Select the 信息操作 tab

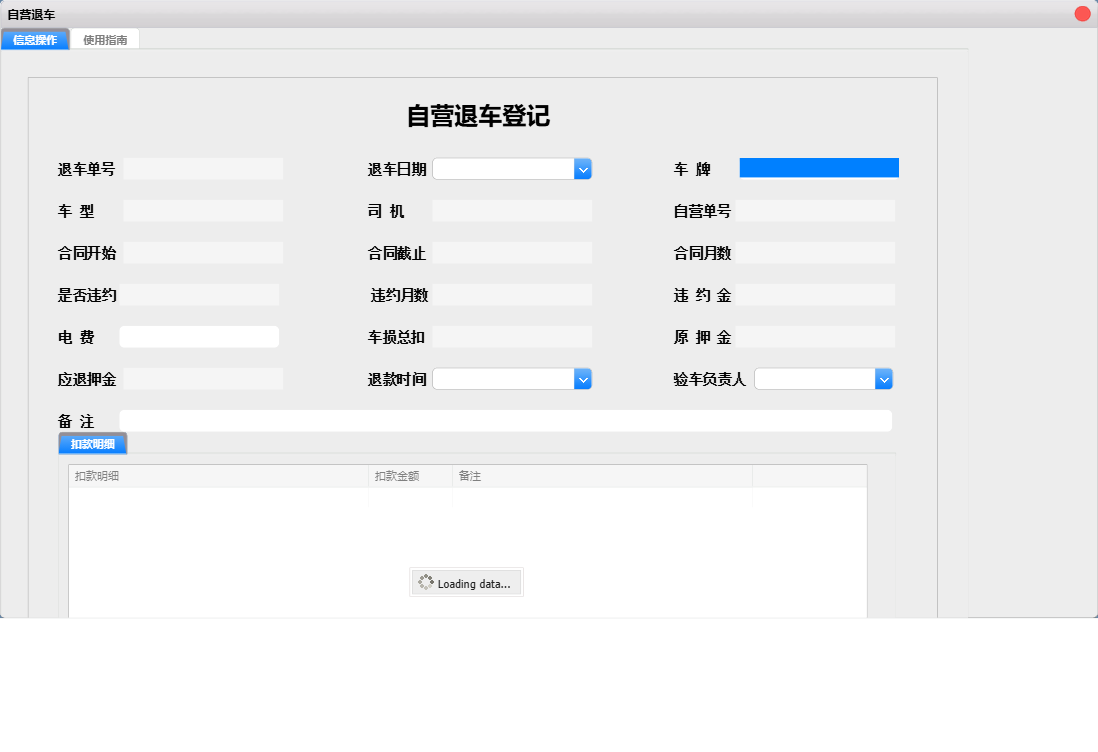(x=35, y=39)
